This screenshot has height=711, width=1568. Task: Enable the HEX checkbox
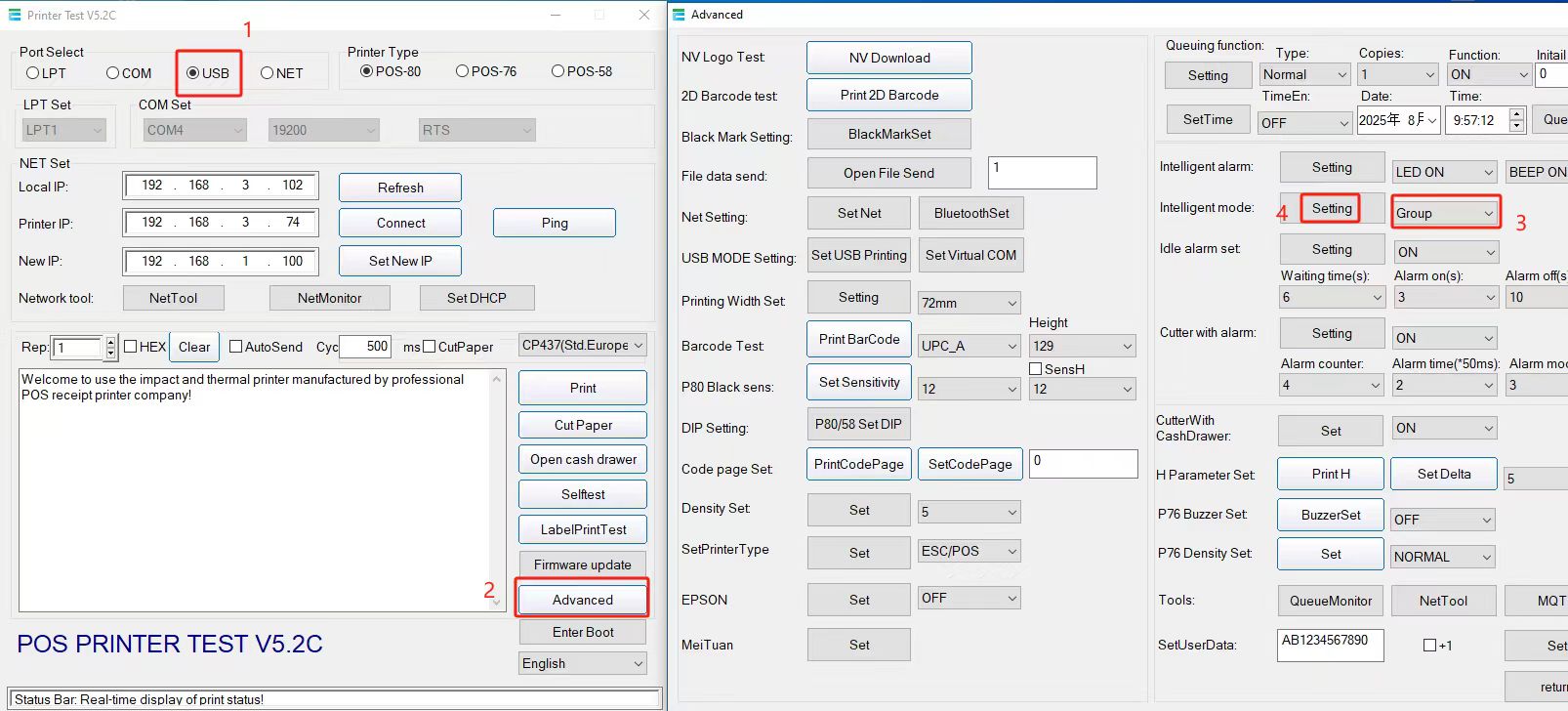click(x=131, y=347)
